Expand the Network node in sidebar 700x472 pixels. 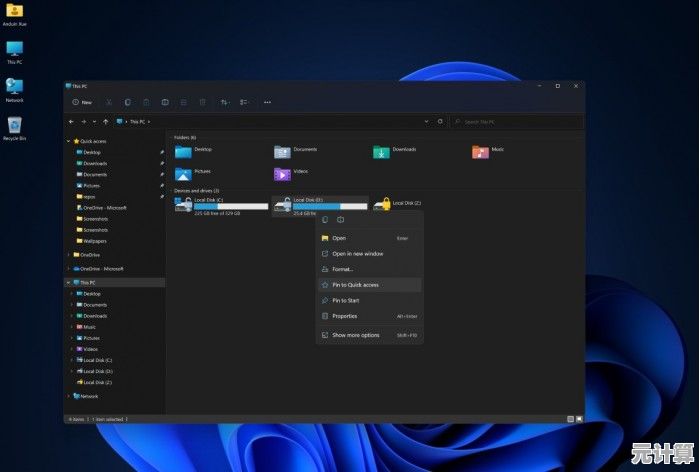pyautogui.click(x=69, y=396)
